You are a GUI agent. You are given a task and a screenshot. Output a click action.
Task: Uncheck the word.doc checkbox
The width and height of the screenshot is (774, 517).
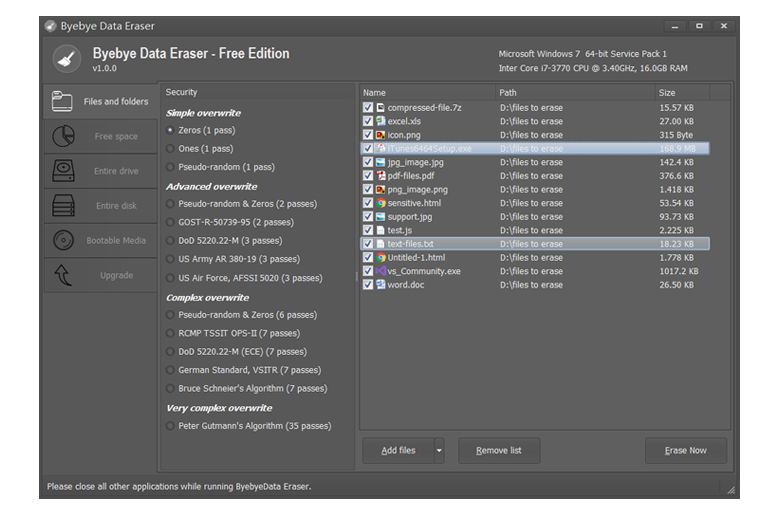pos(368,285)
